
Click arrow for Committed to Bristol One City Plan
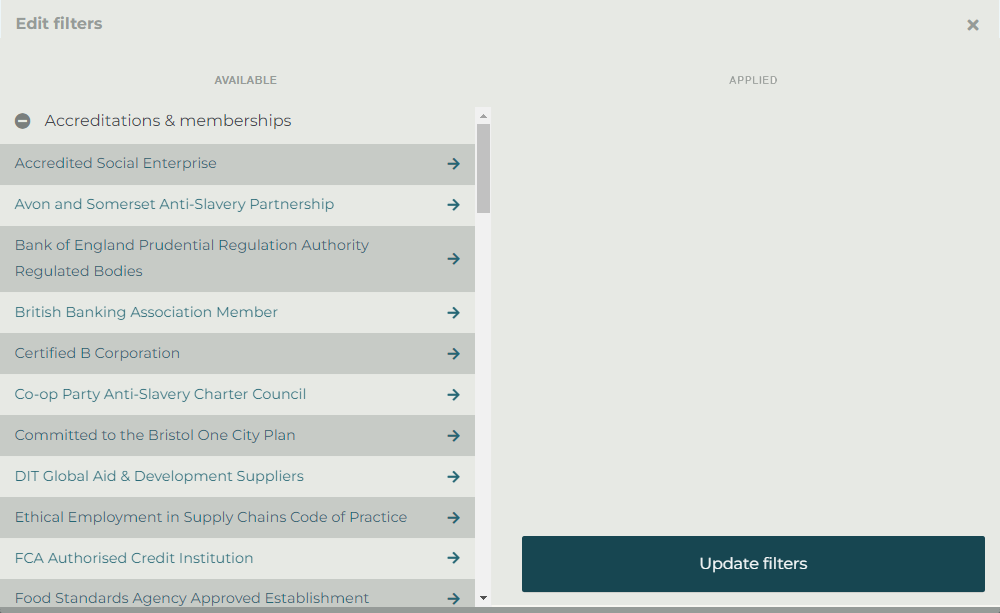tap(453, 436)
